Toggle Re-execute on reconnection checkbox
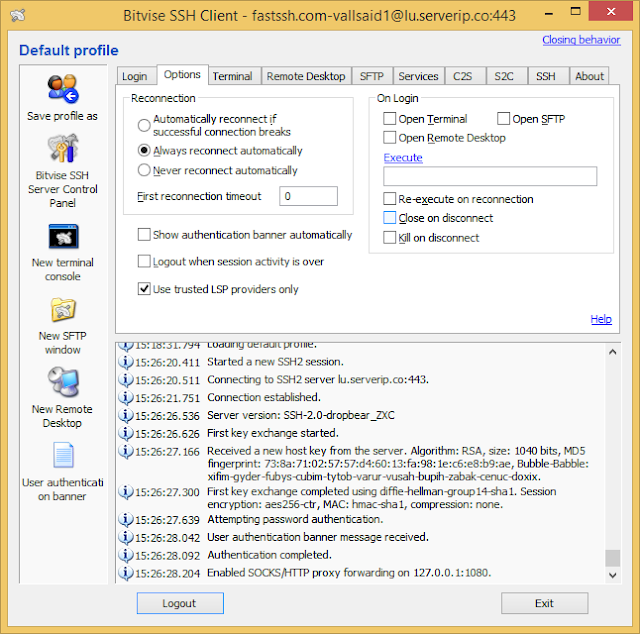The width and height of the screenshot is (640, 634). click(389, 199)
